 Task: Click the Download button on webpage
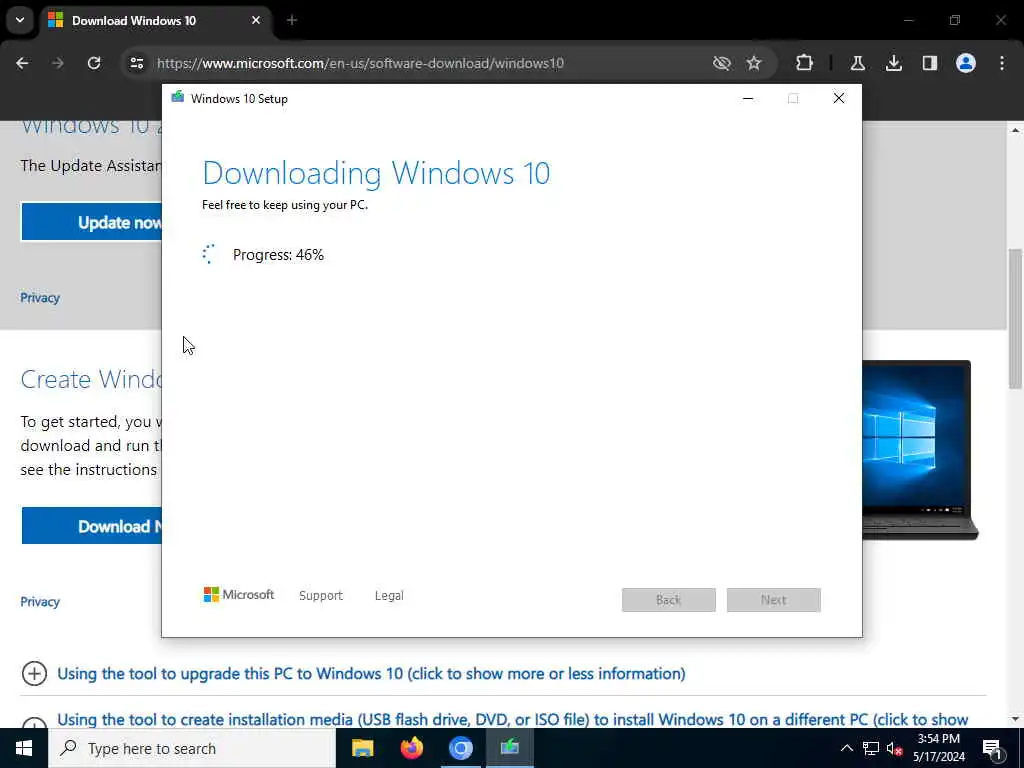click(x=92, y=526)
